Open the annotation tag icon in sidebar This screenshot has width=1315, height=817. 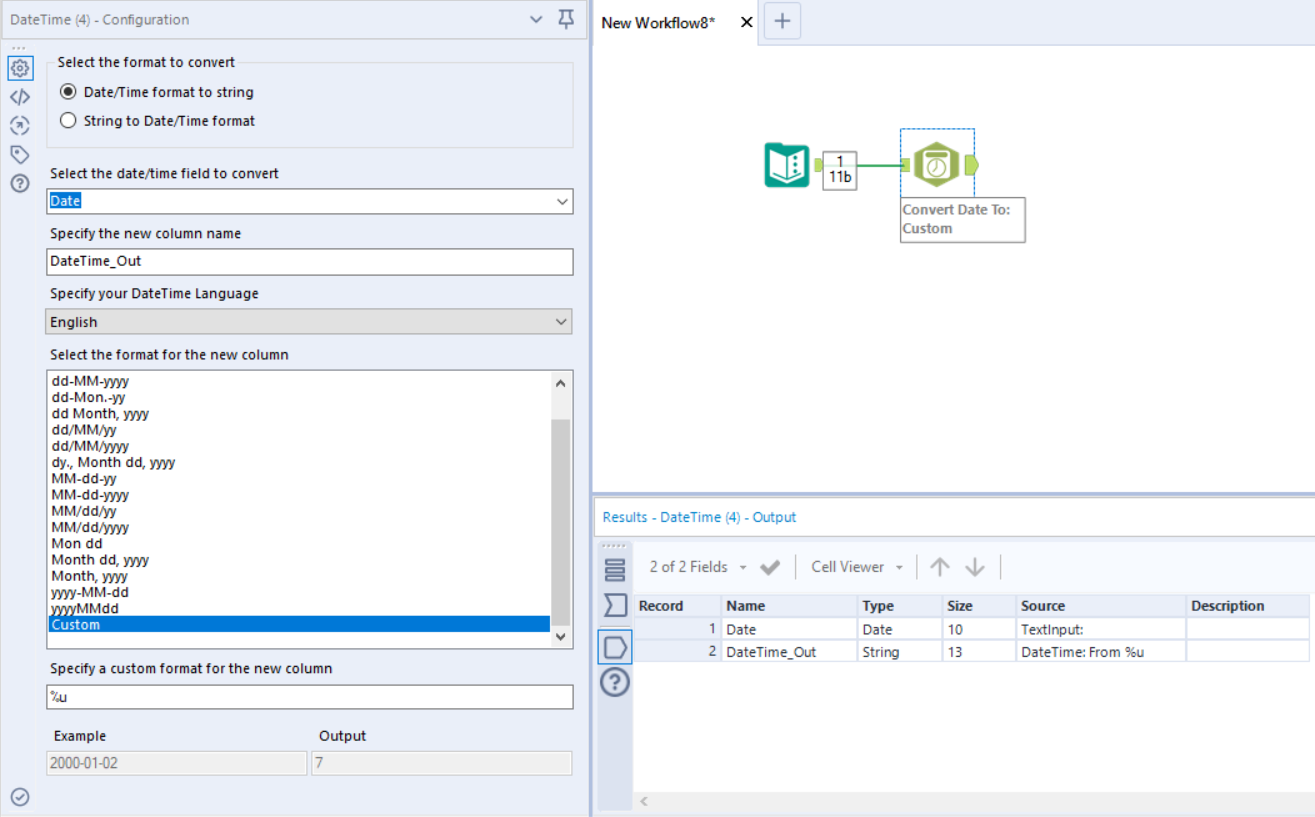pyautogui.click(x=20, y=154)
